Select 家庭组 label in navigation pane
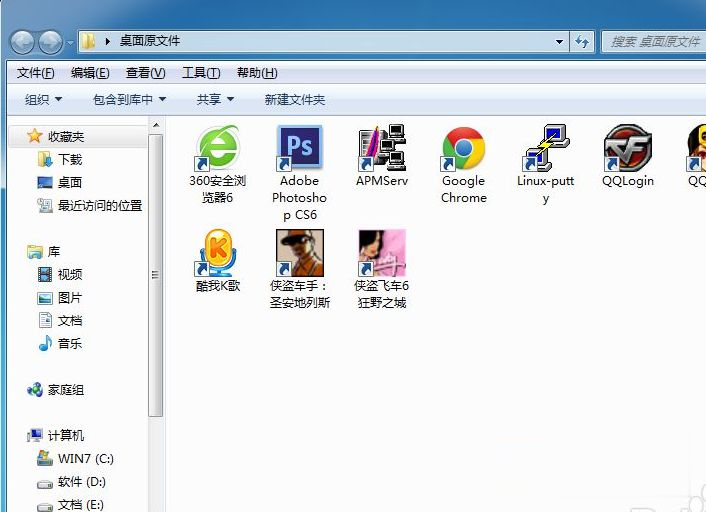This screenshot has height=512, width=706. tap(66, 390)
